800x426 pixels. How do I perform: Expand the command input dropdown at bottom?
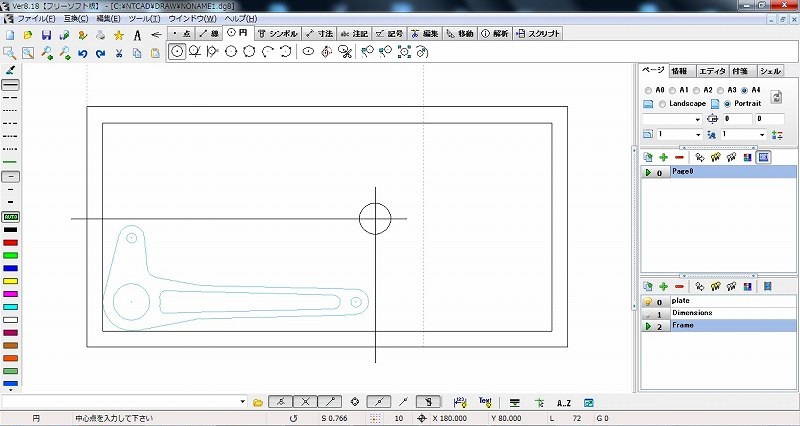tap(243, 402)
